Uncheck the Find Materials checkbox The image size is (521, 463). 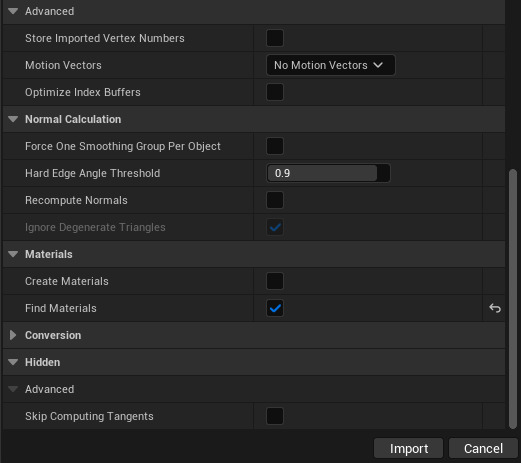(x=275, y=308)
